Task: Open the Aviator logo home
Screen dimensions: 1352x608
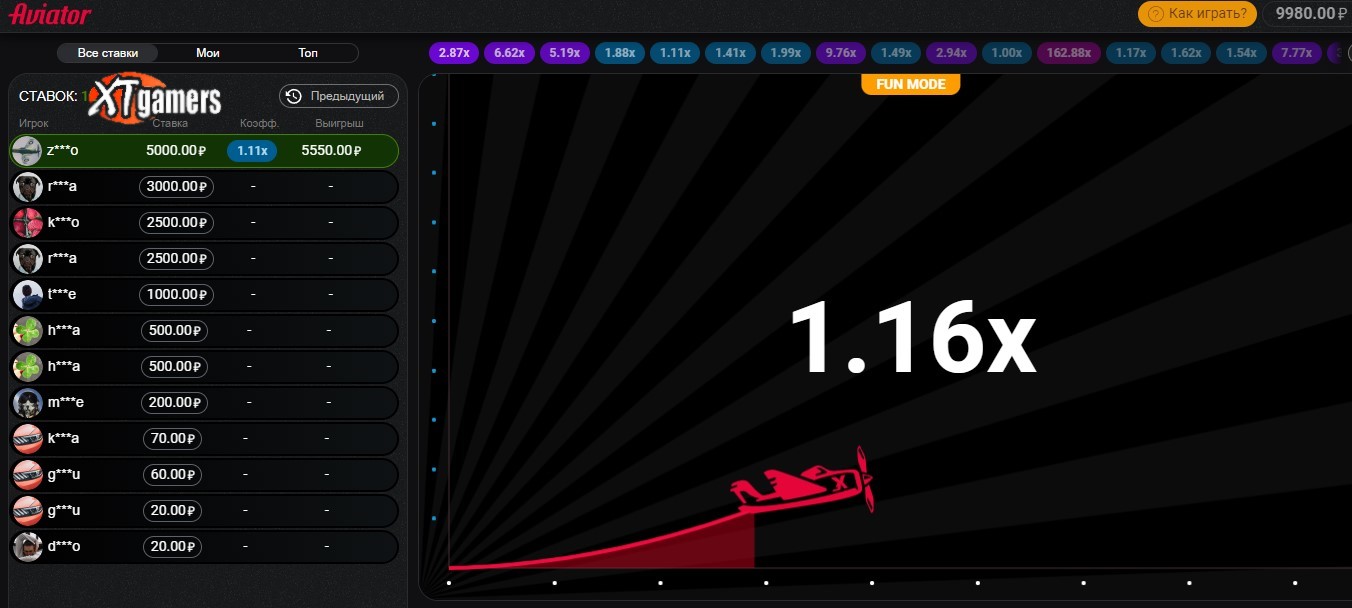Action: [50, 14]
